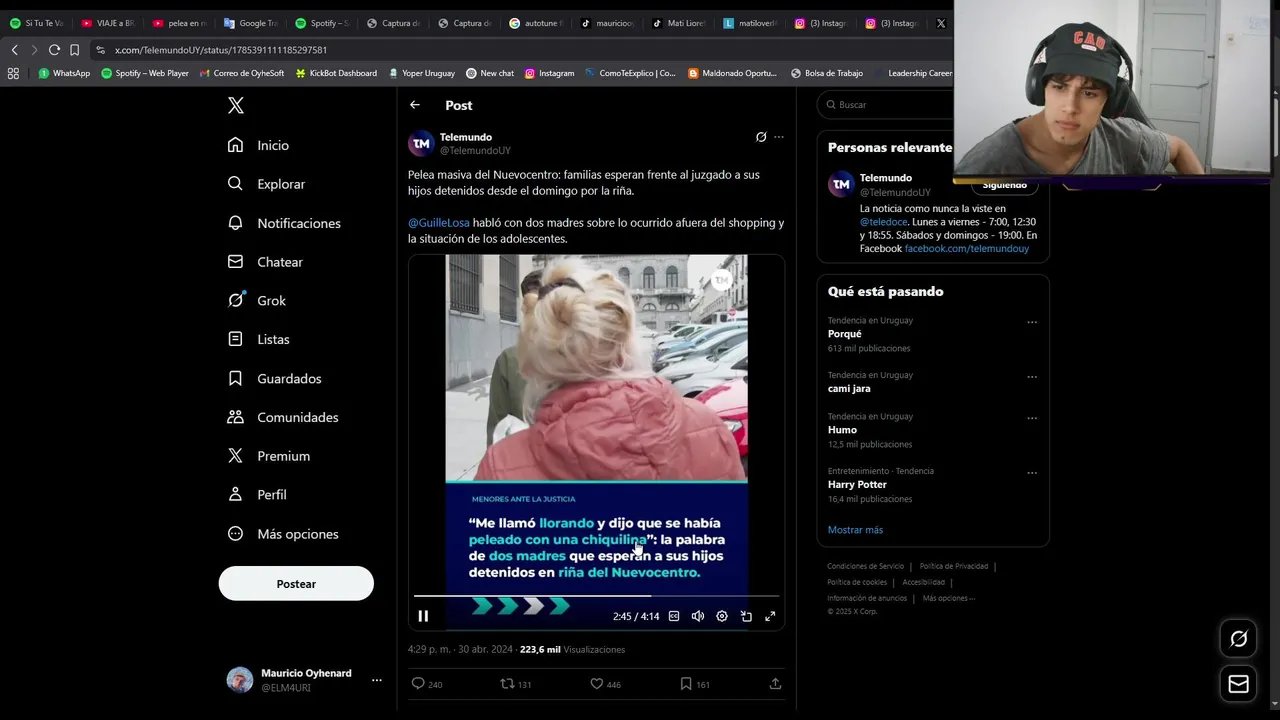Click the Postear button
Image resolution: width=1280 pixels, height=720 pixels.
(x=296, y=584)
